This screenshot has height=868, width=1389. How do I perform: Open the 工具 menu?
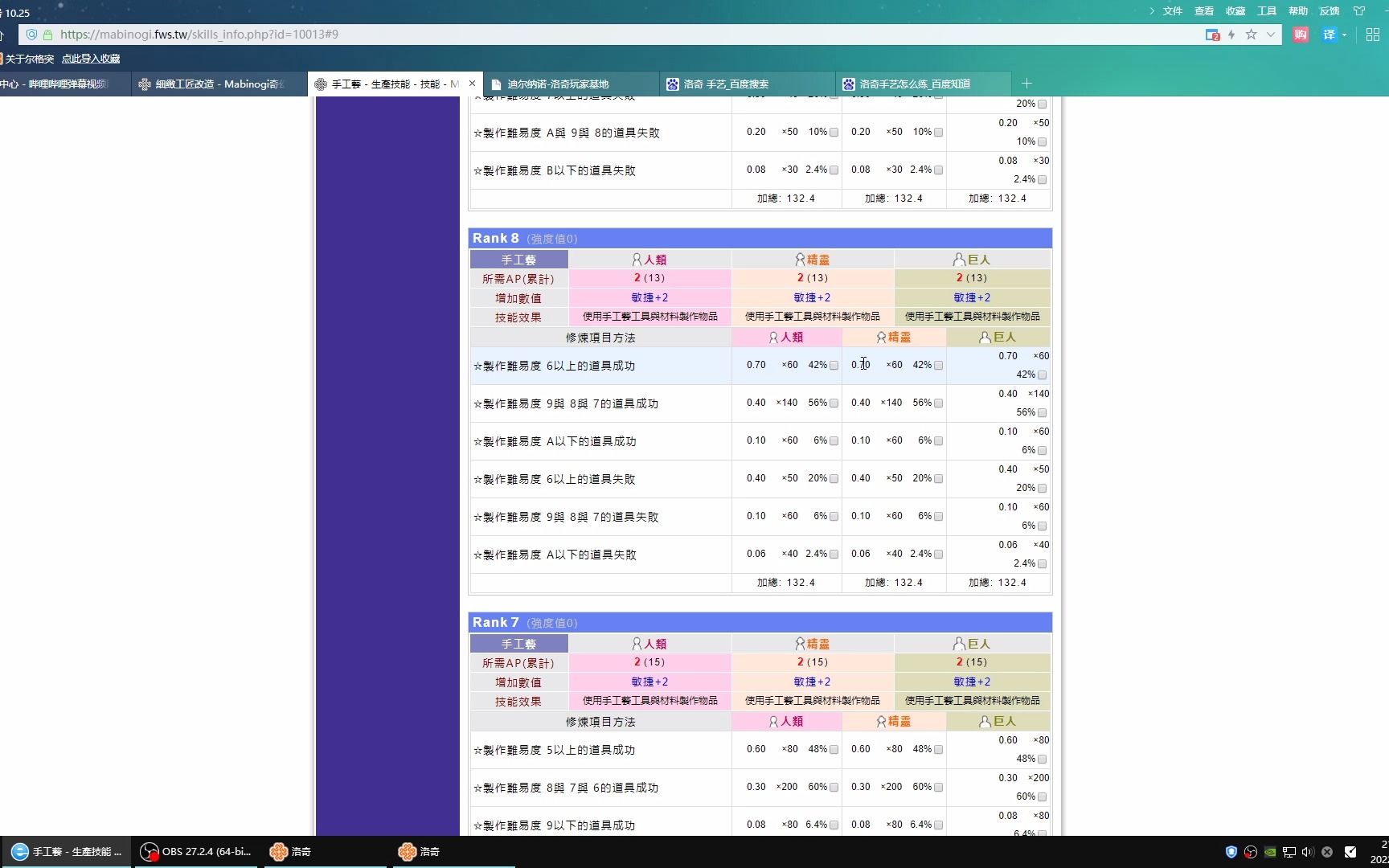(x=1267, y=11)
